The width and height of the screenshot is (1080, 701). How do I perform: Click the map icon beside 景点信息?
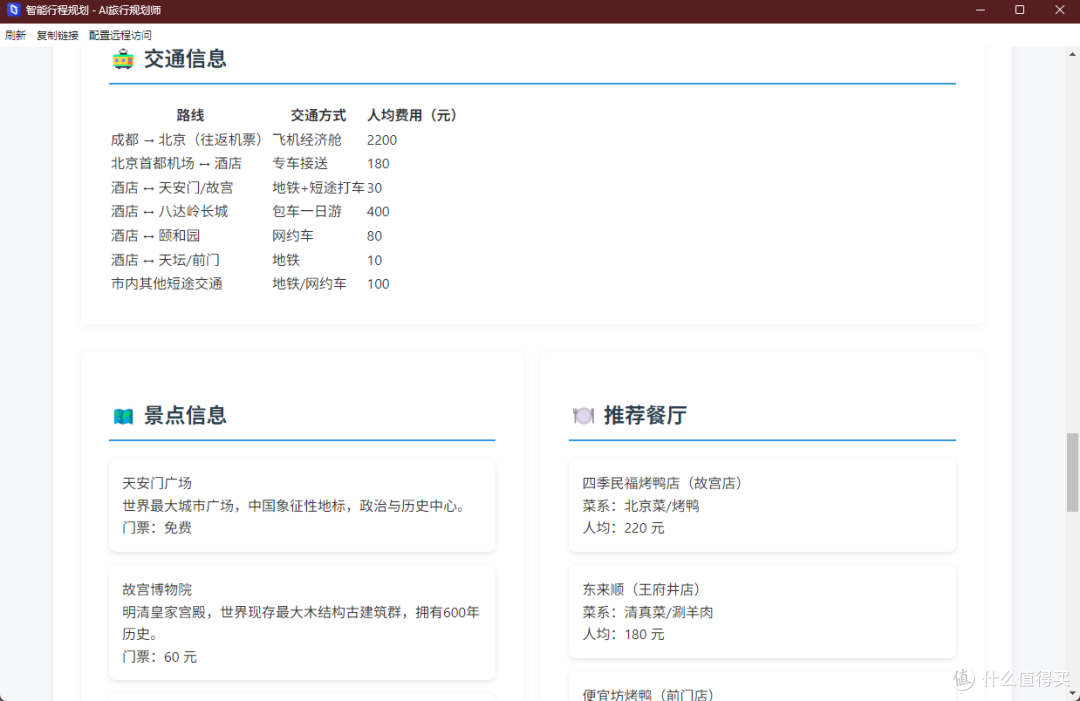click(123, 416)
